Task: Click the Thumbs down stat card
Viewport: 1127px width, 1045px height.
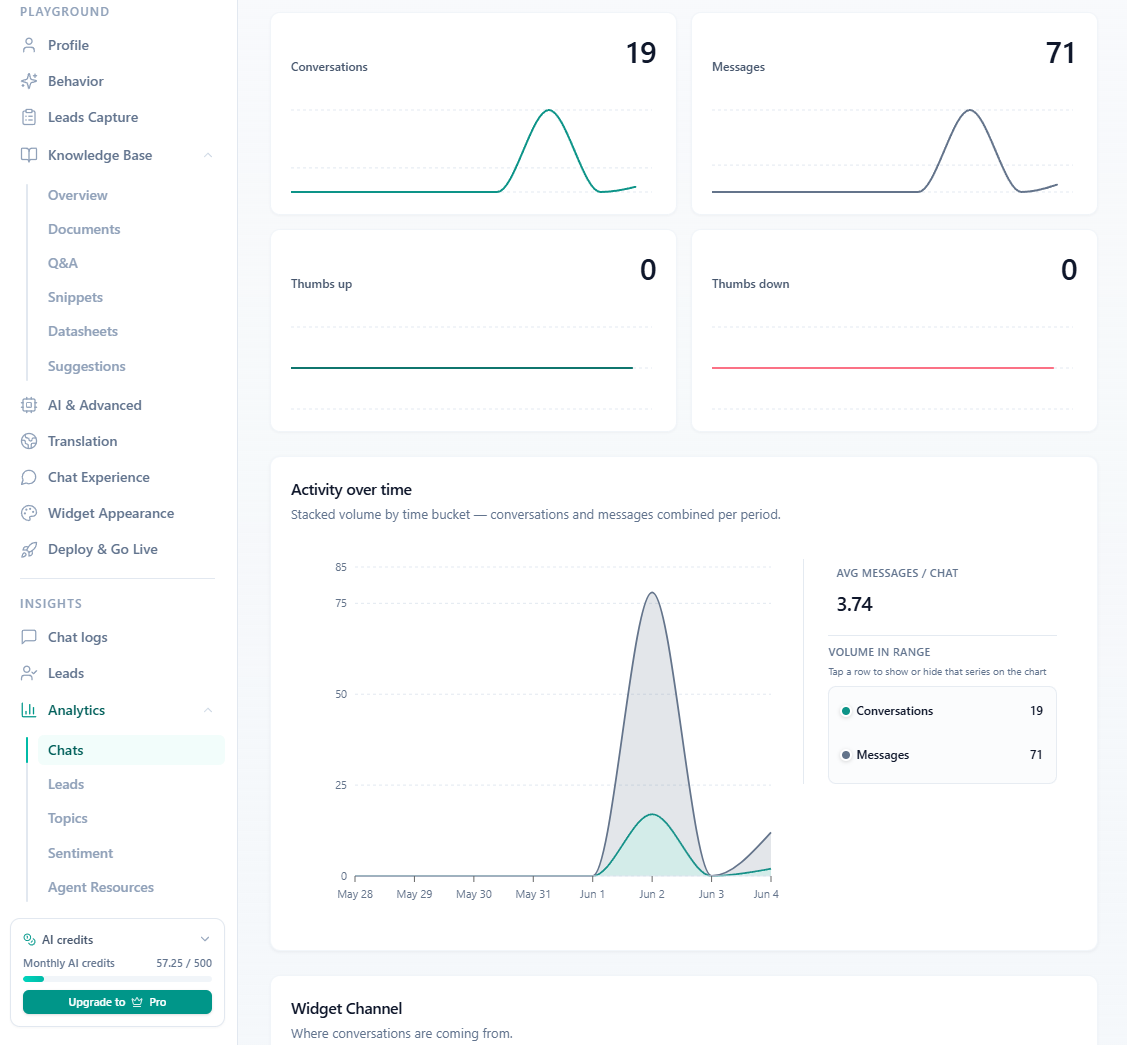Action: click(894, 331)
